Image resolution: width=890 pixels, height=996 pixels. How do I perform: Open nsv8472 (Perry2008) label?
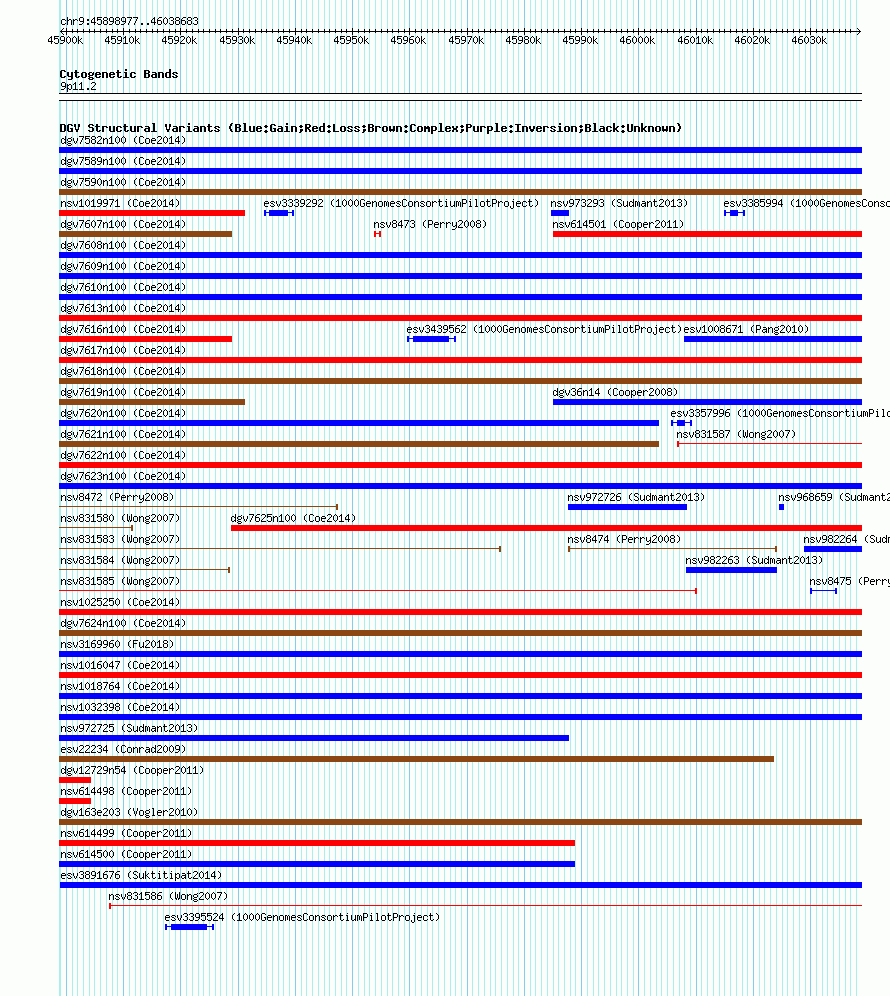pyautogui.click(x=117, y=497)
